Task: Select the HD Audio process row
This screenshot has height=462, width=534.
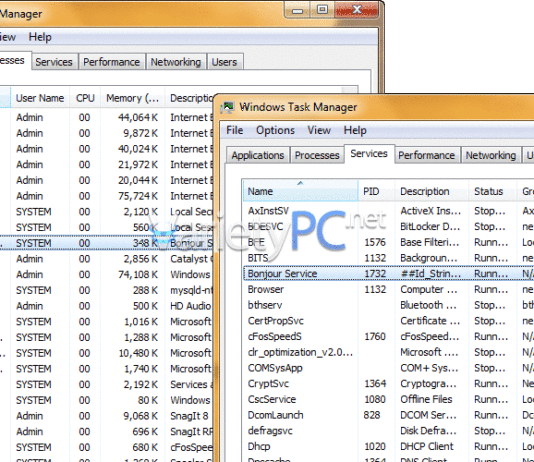Action: (107, 306)
